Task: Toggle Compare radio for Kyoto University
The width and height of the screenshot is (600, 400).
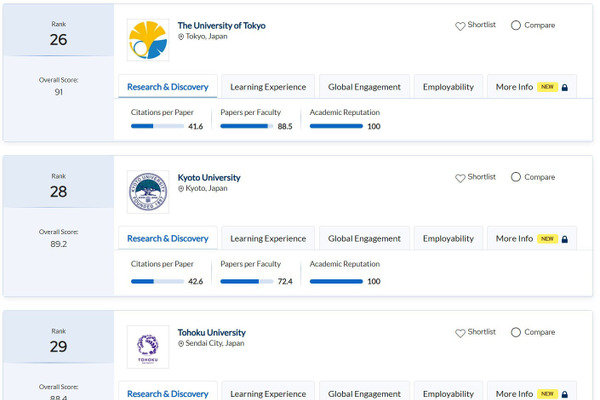Action: (x=516, y=178)
